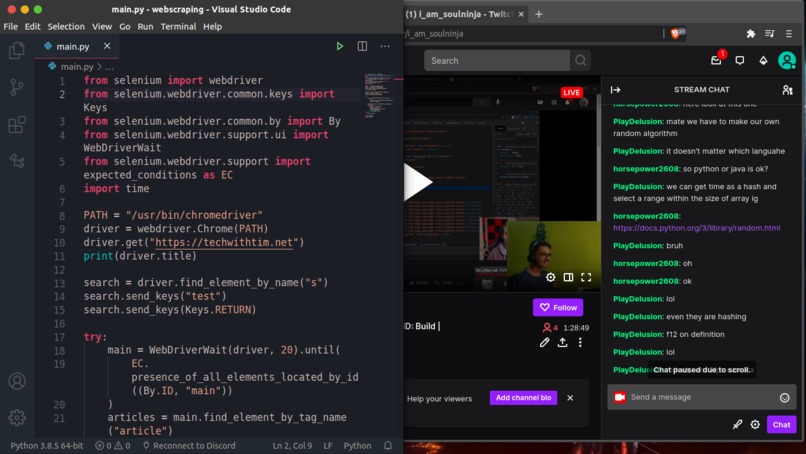Open the Go menu
This screenshot has width=806, height=454.
click(125, 27)
